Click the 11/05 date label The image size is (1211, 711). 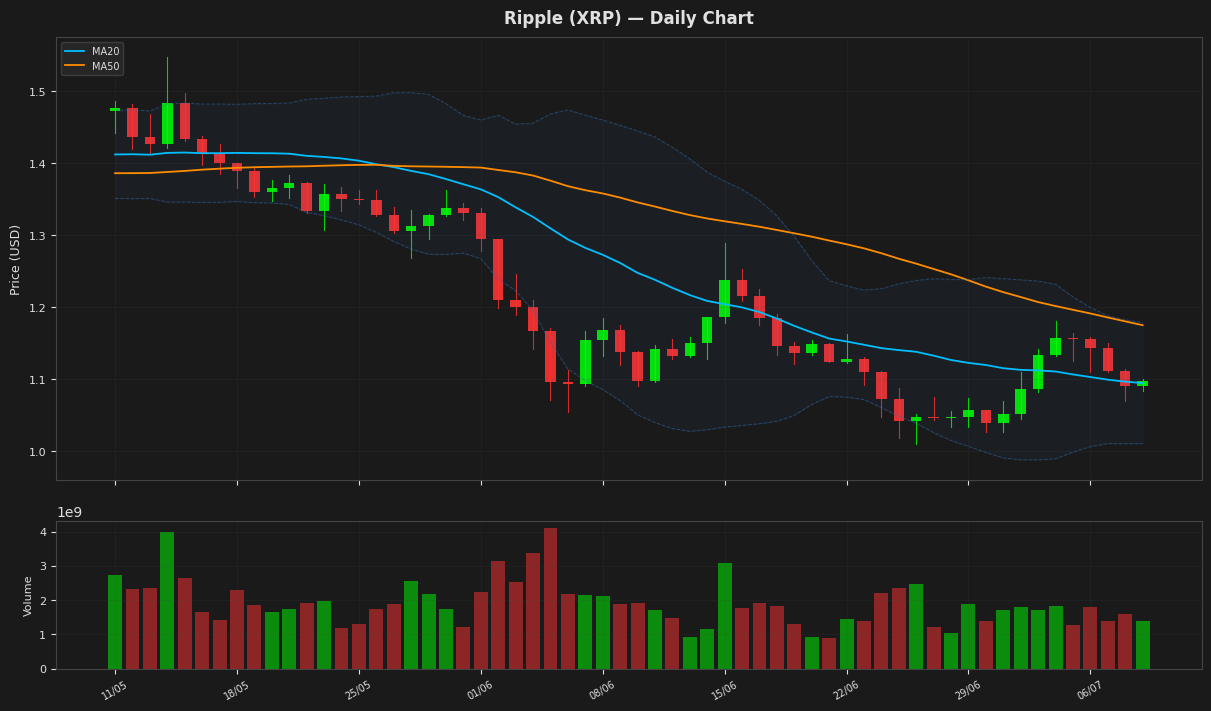(x=113, y=690)
